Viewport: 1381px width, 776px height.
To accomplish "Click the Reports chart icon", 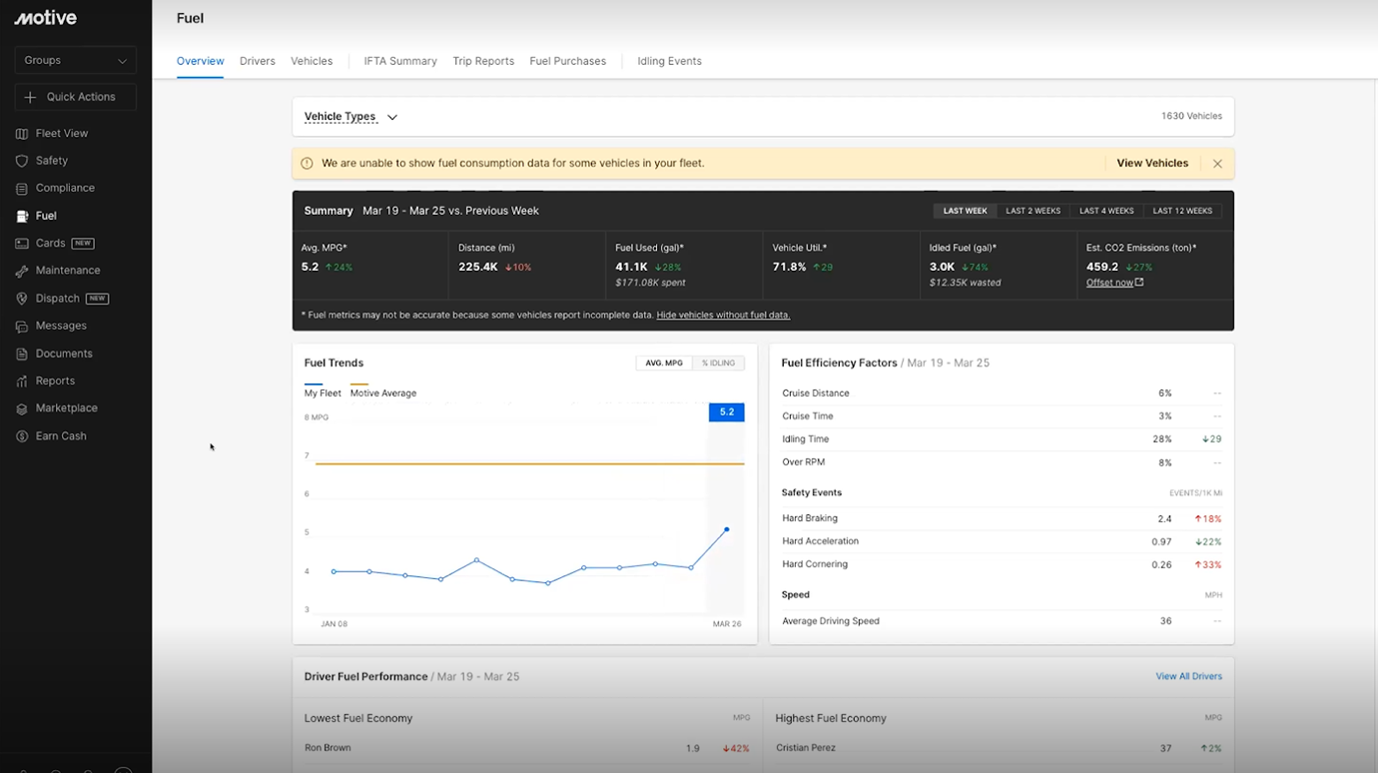I will (x=22, y=381).
